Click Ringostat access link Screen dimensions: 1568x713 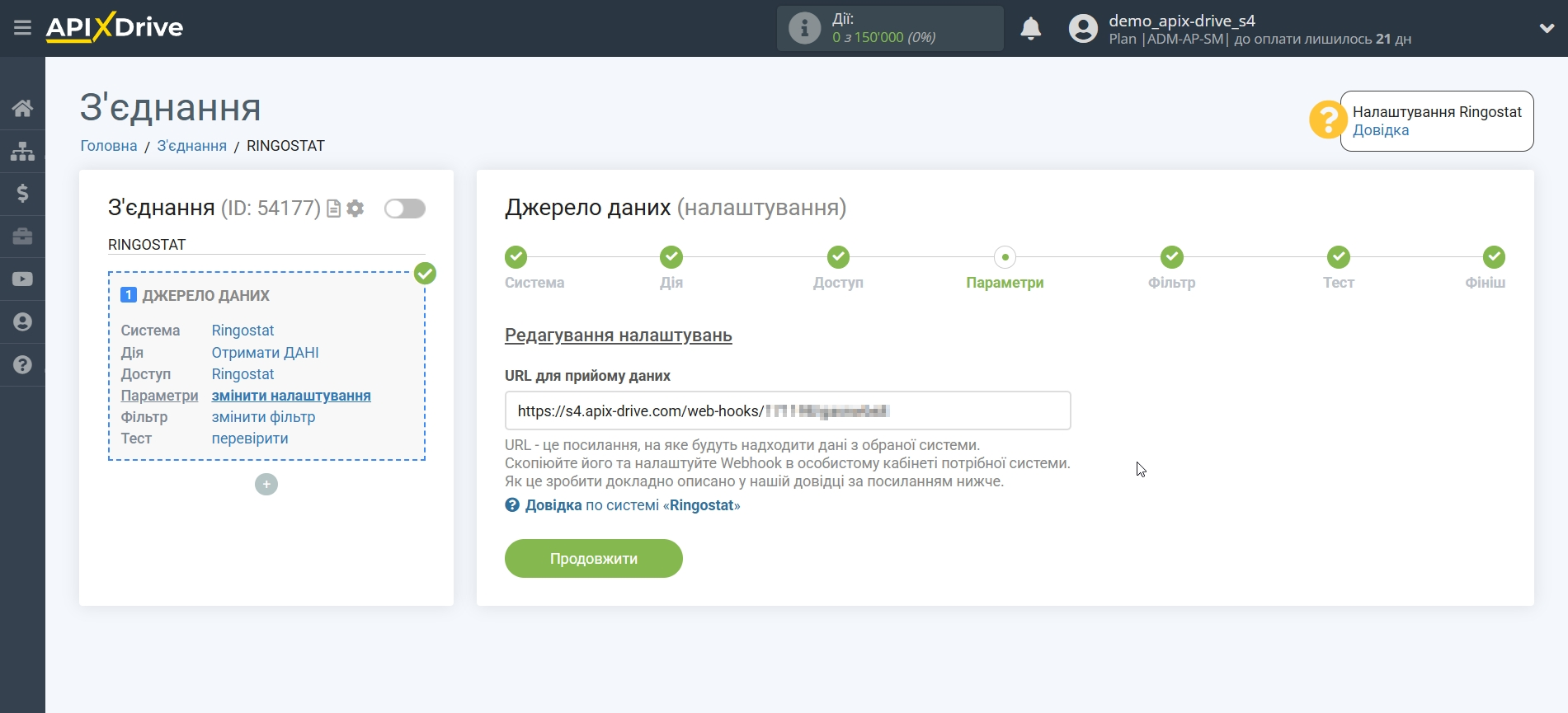pos(242,374)
